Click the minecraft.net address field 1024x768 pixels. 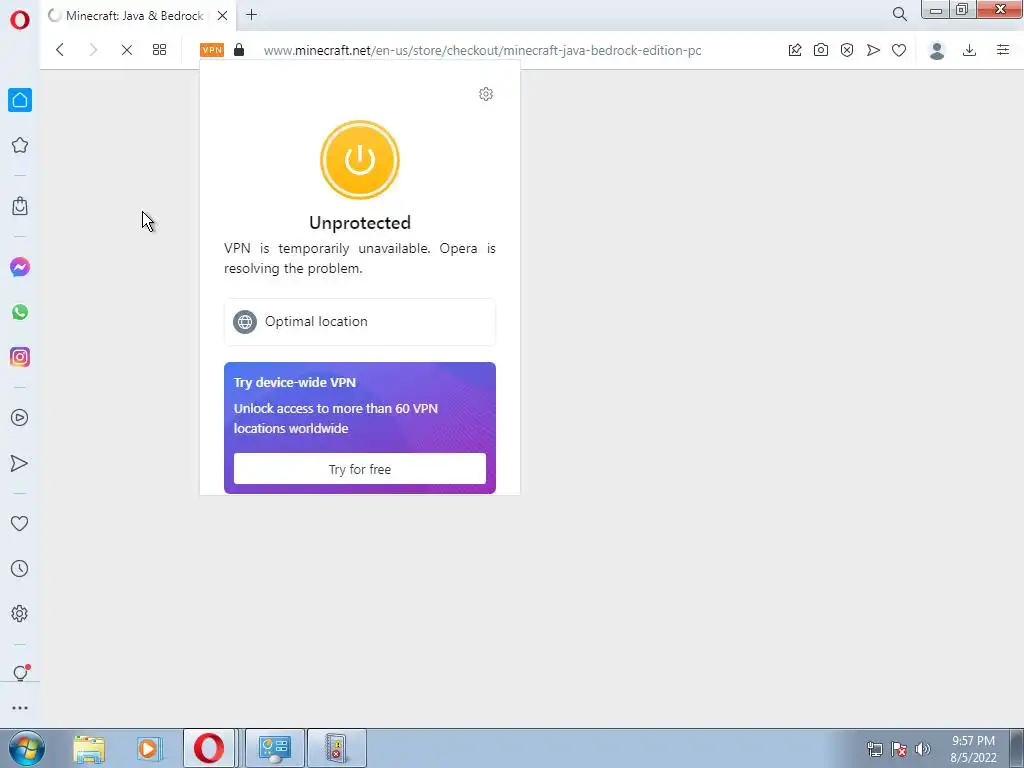[x=483, y=50]
